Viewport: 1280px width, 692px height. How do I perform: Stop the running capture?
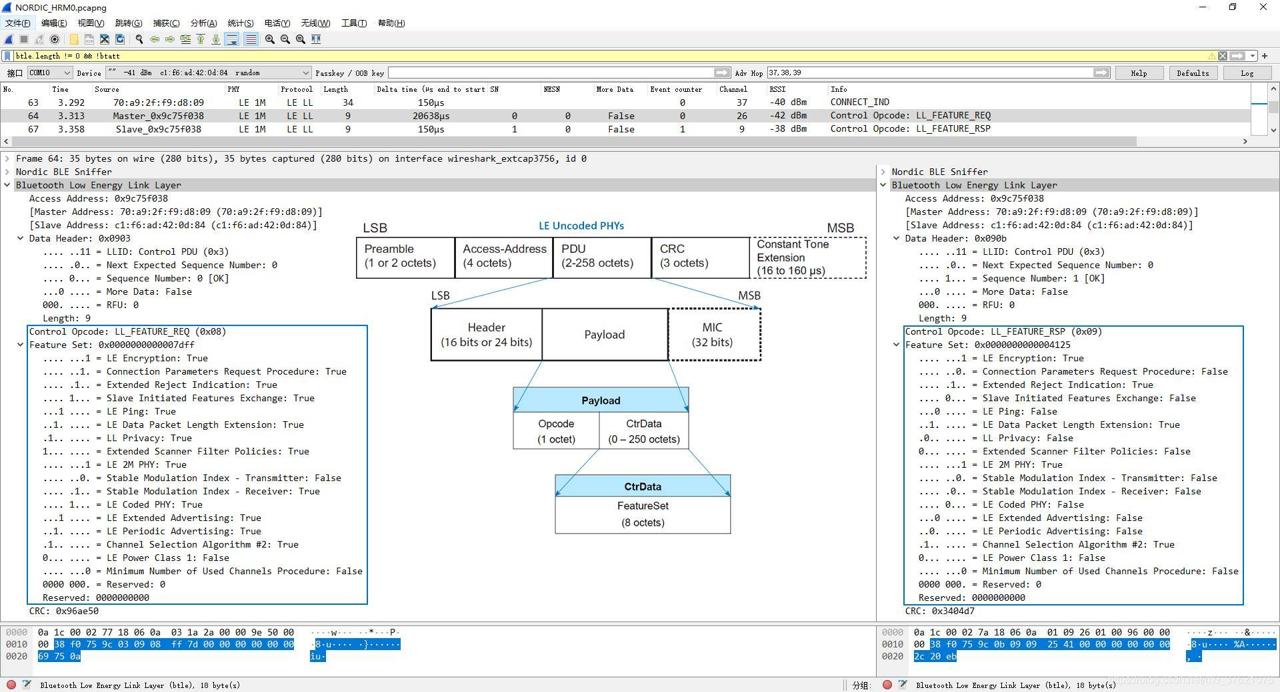(24, 39)
